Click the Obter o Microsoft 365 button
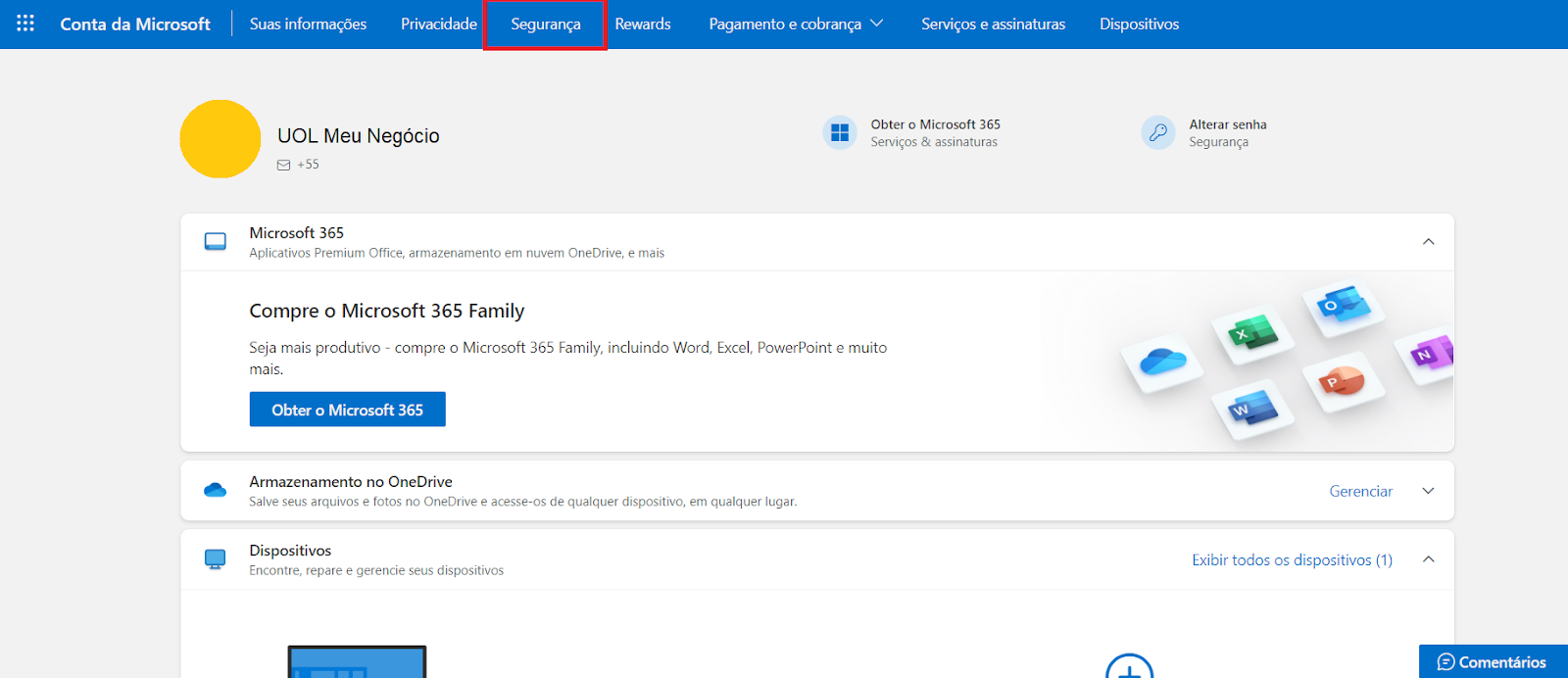The height and width of the screenshot is (678, 1568). (x=347, y=410)
